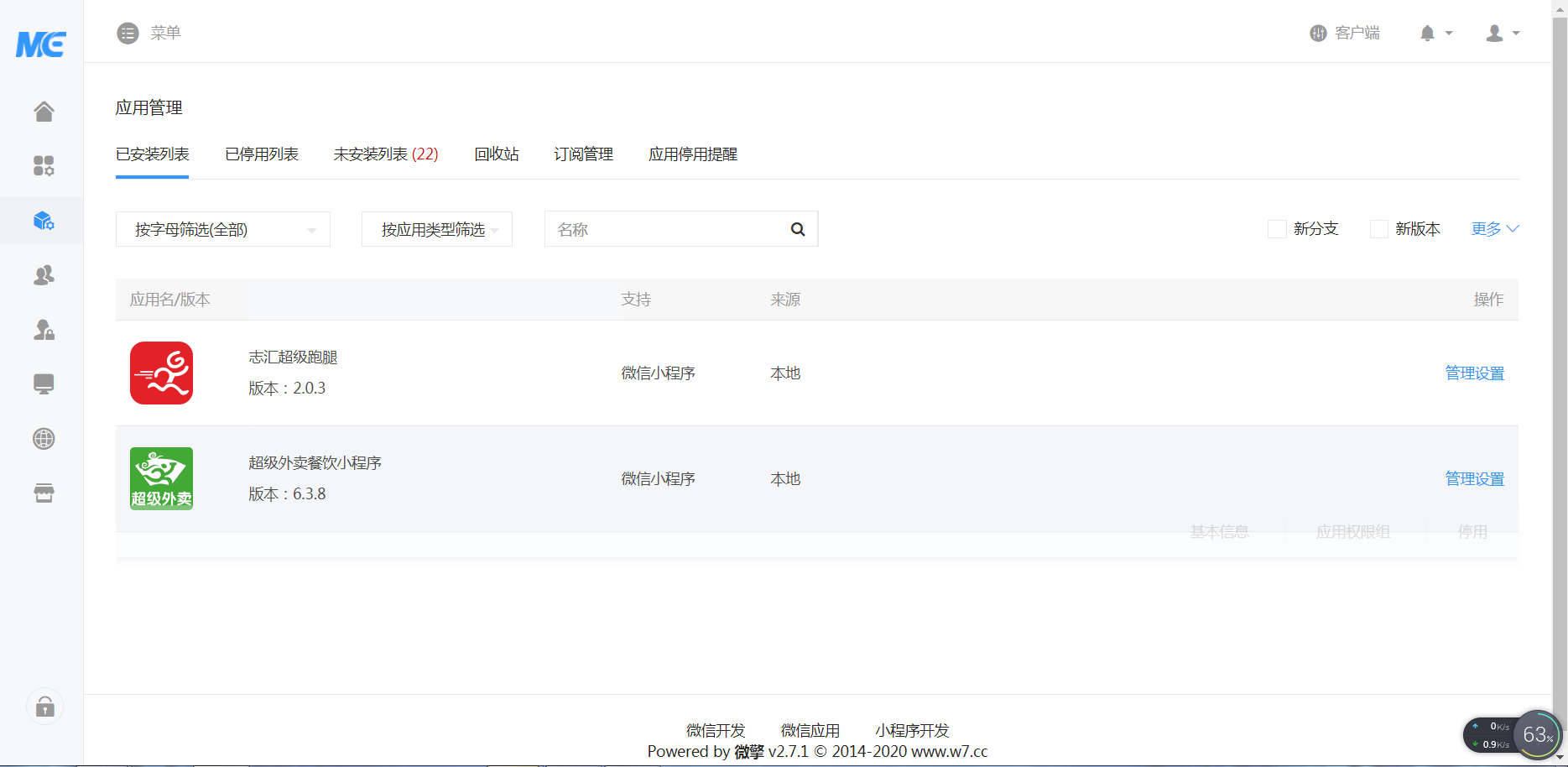Open the 按字母筛选(全部) dropdown
The image size is (1568, 767).
click(222, 228)
